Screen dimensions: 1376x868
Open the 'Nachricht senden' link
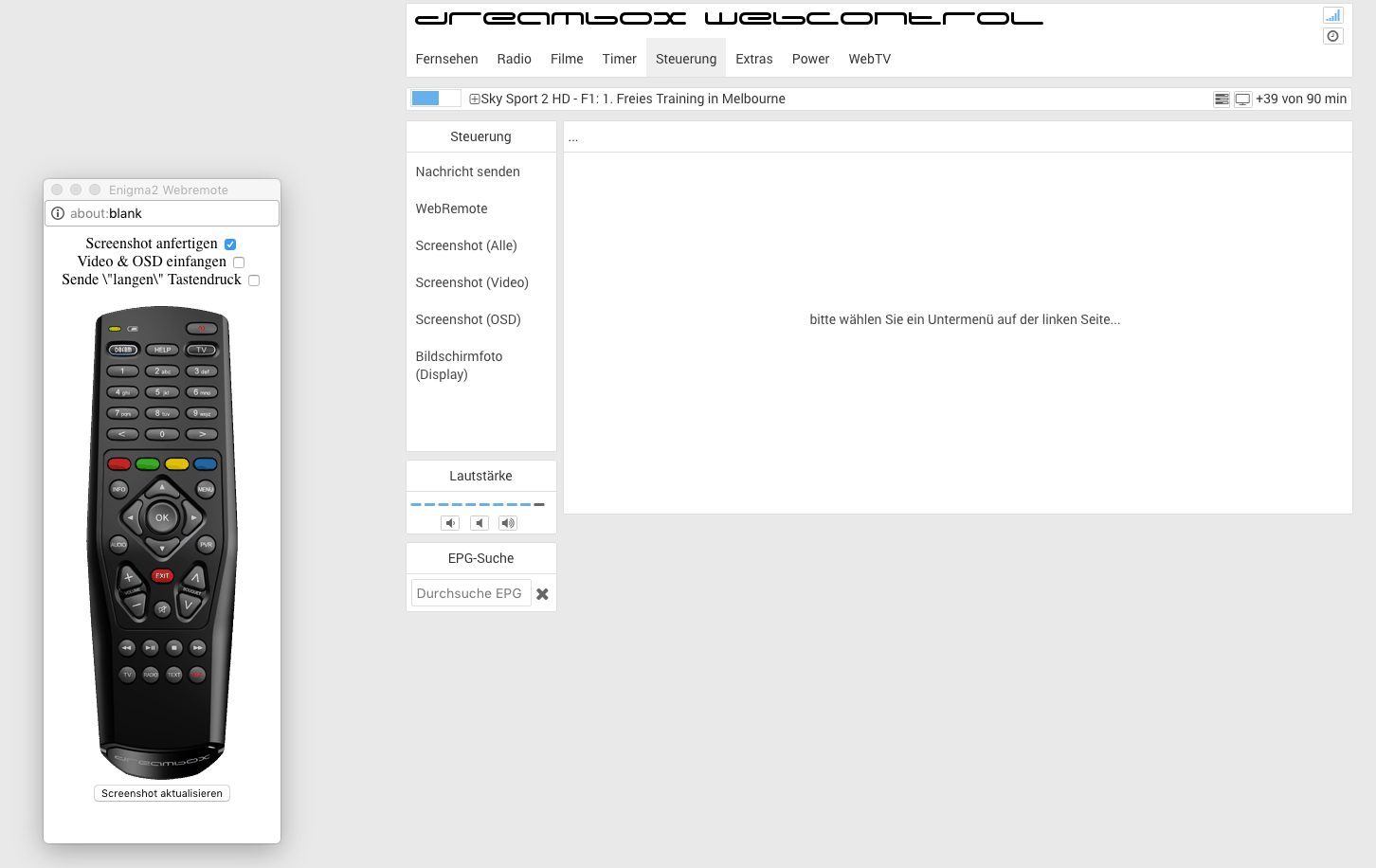tap(467, 172)
